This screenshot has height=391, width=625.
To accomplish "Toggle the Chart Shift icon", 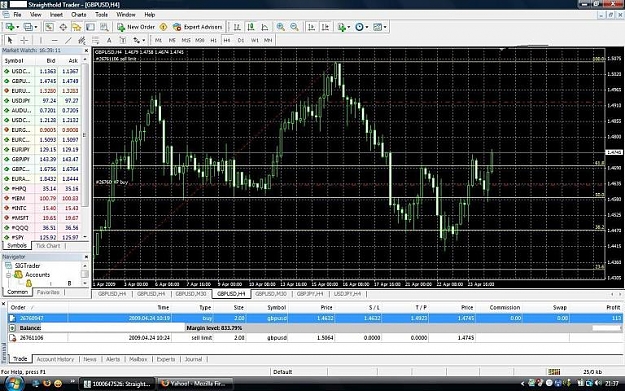I will tap(325, 27).
